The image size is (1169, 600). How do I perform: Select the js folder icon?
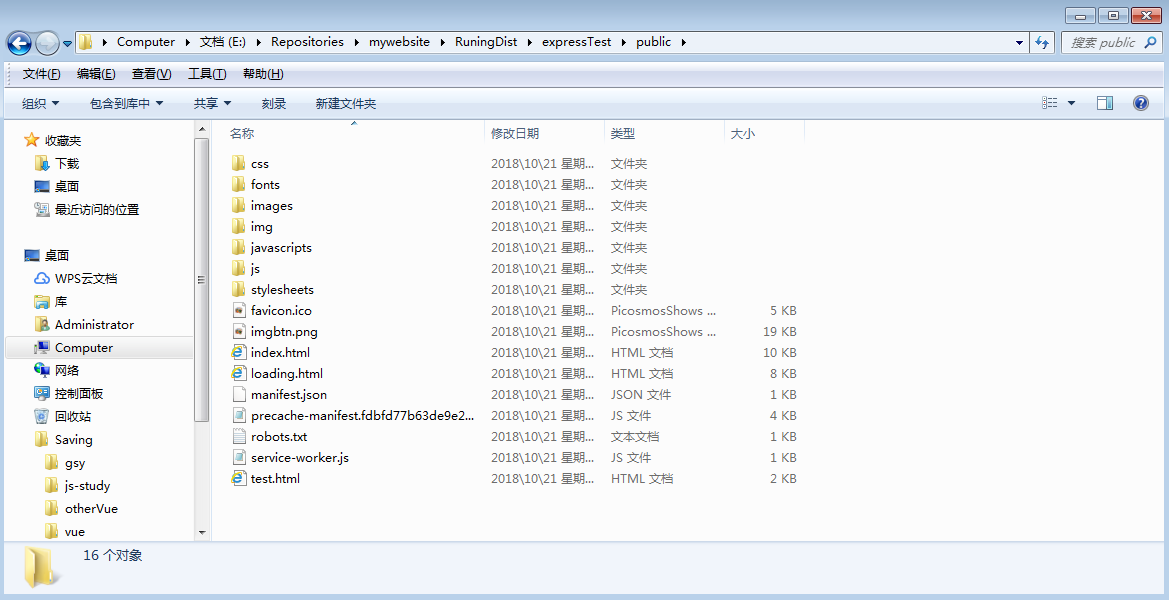[x=239, y=268]
